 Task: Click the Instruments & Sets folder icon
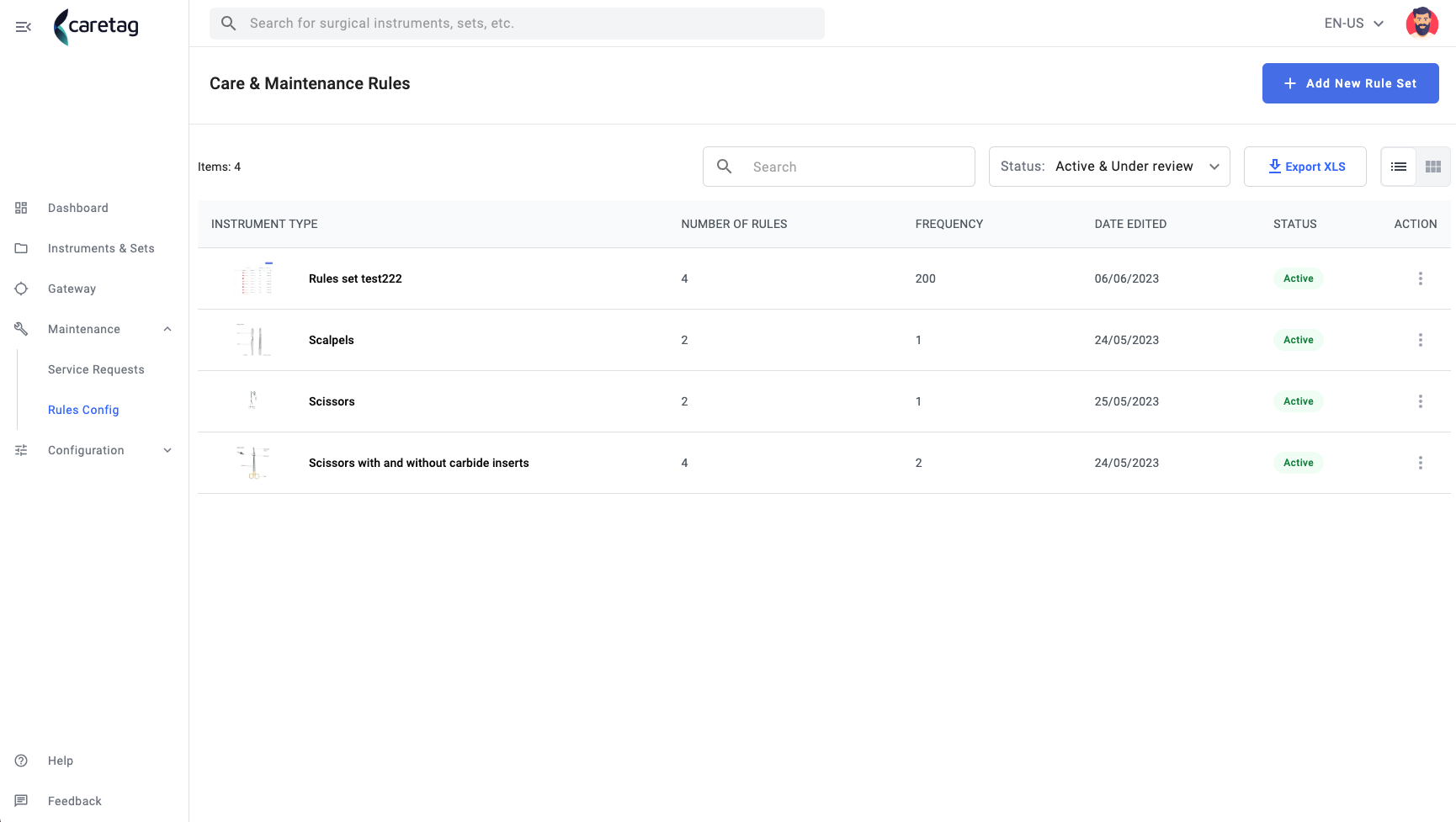[x=22, y=248]
